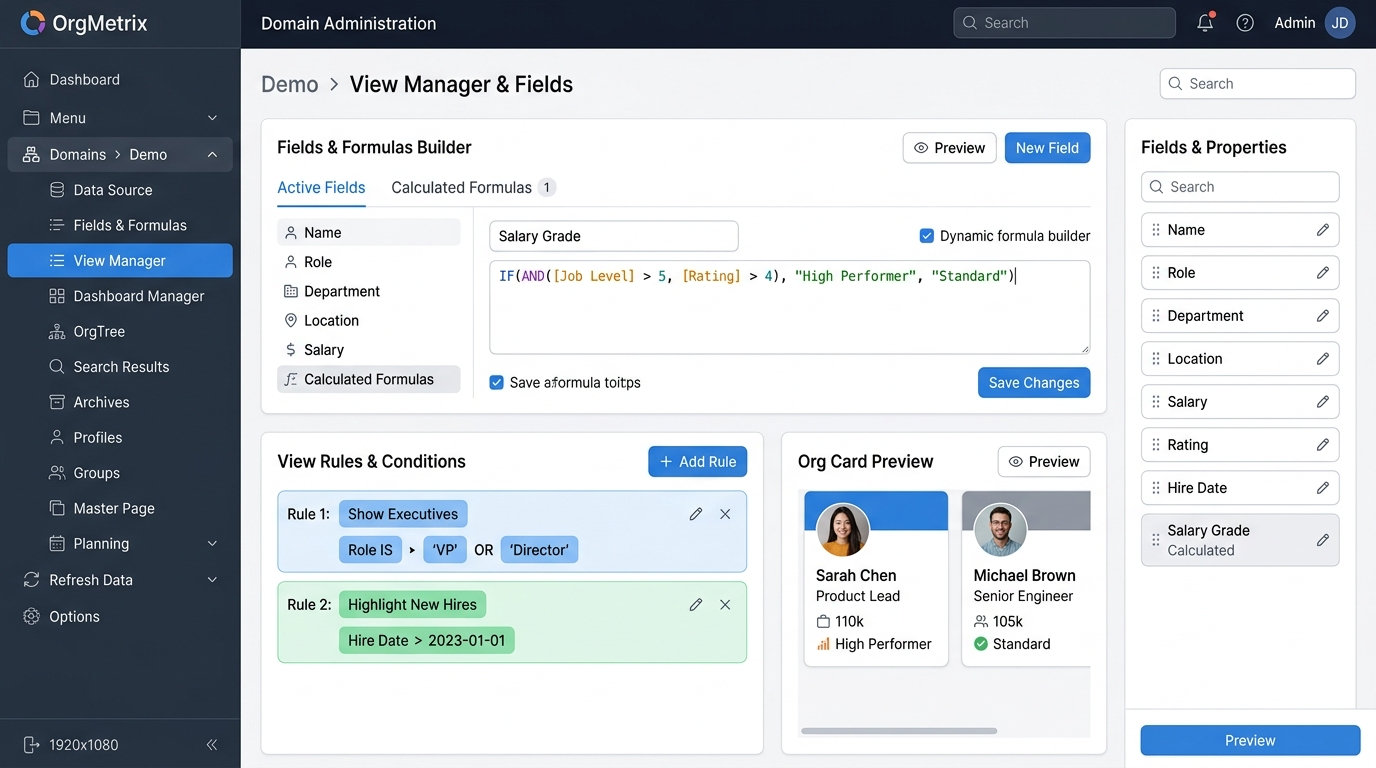Image resolution: width=1376 pixels, height=768 pixels.
Task: Edit the Department field pencil icon
Action: coord(1323,316)
